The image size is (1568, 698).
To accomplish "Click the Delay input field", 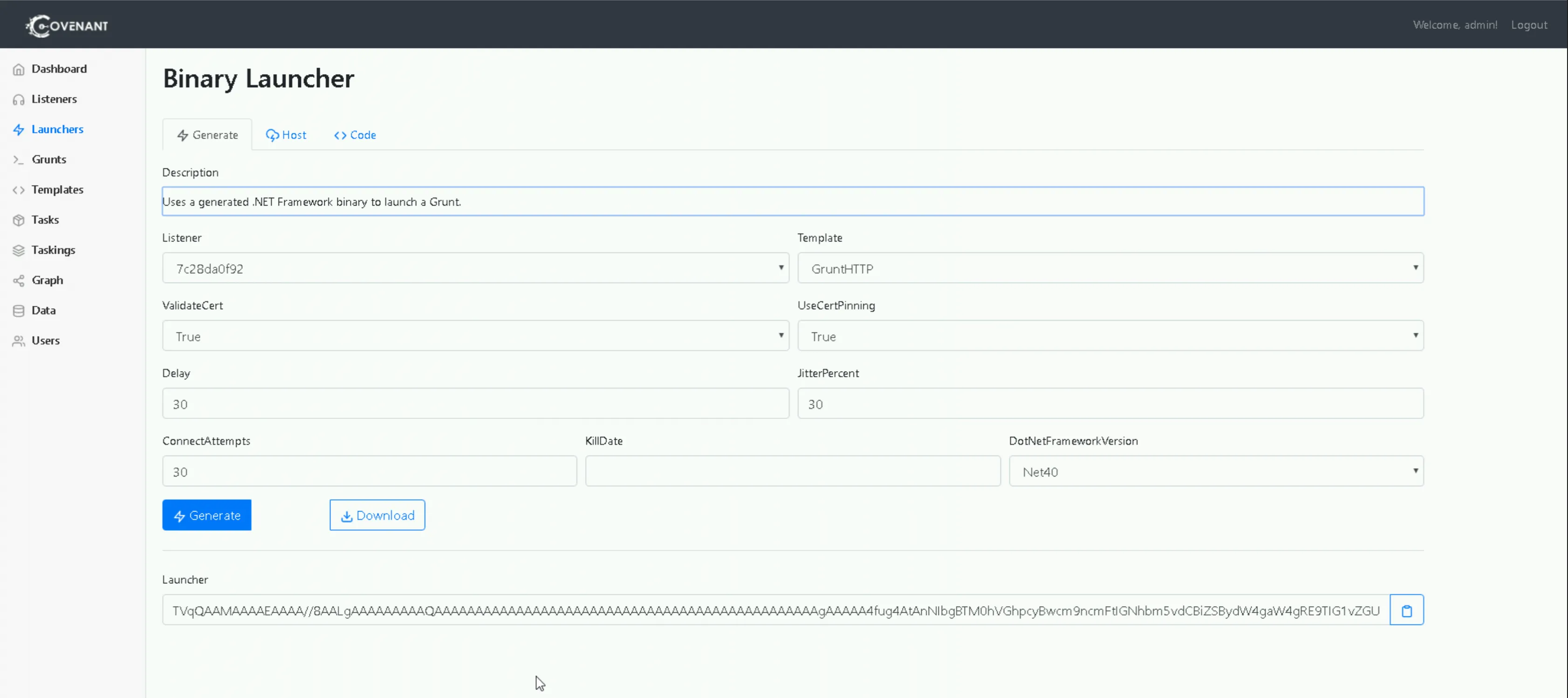I will [x=475, y=403].
